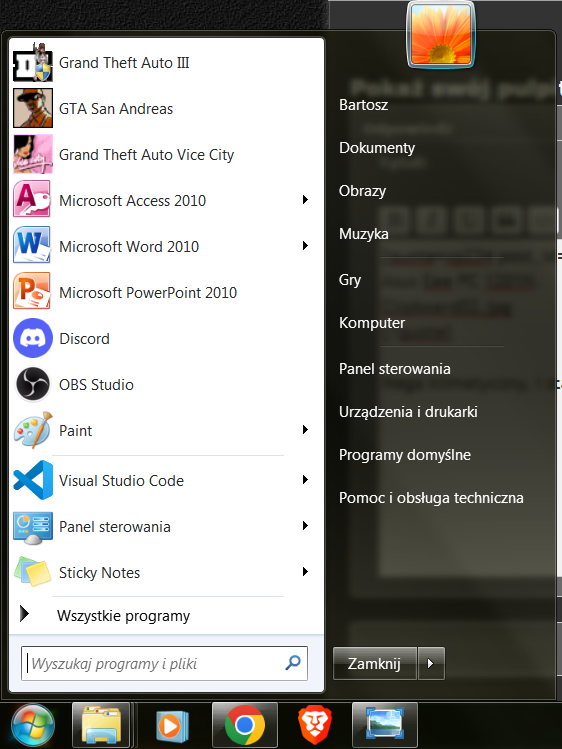Show Wszystkie programy list
This screenshot has width=562, height=749.
tap(124, 615)
